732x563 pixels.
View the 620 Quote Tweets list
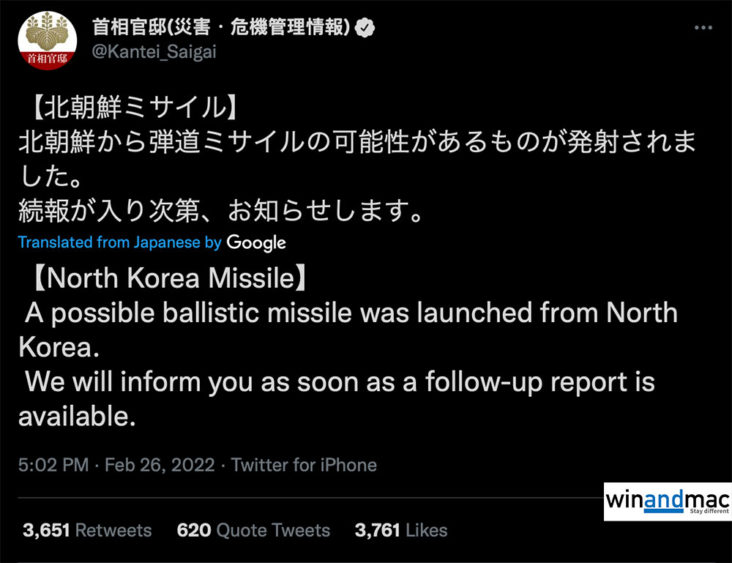point(253,530)
